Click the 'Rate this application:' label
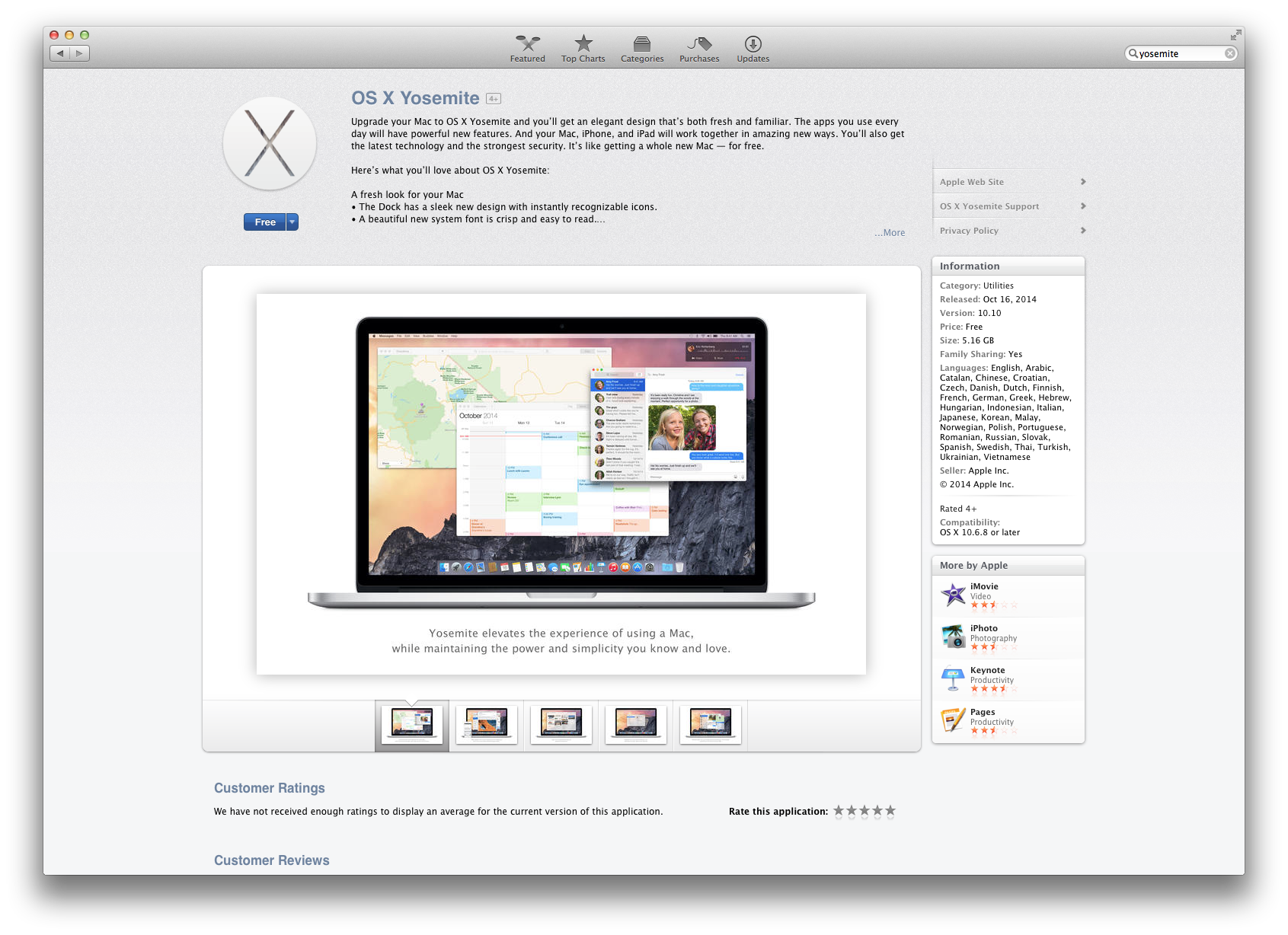Screen dimensions: 1288x935 coord(778,812)
